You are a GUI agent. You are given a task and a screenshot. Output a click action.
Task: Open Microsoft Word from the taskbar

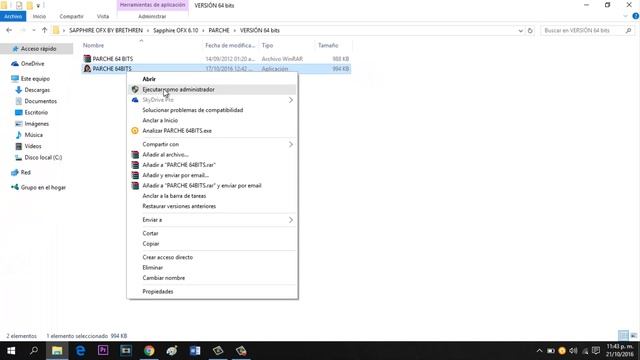[195, 351]
